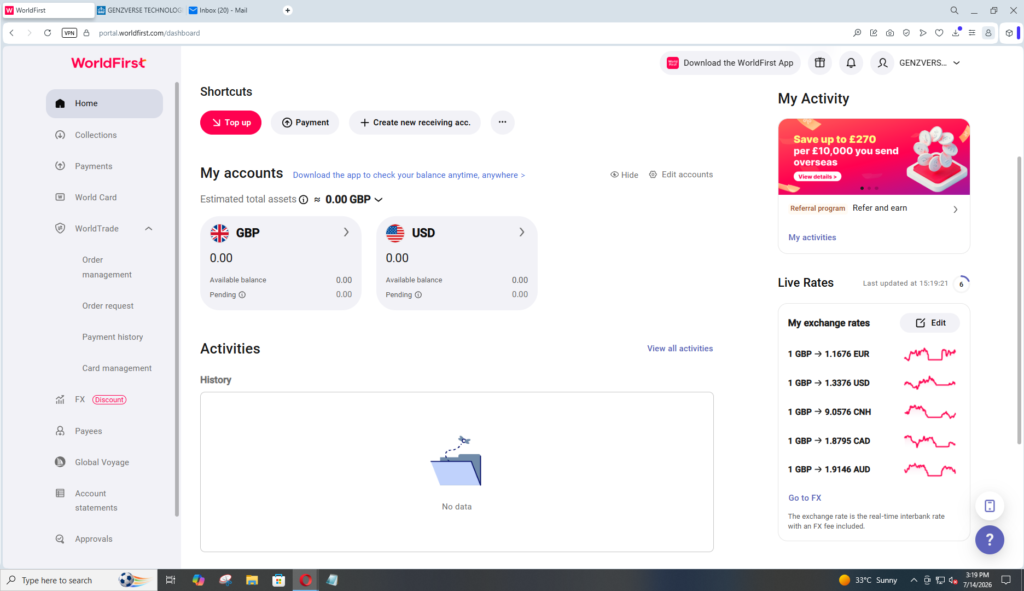This screenshot has width=1024, height=591.
Task: Click the address bar URL
Action: 150,33
